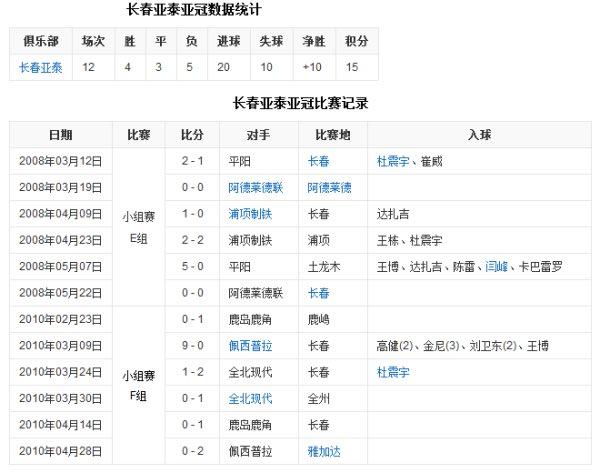600x473 pixels.
Task: Open 长春 venue link in 2008年03月12日 row
Action: [318, 161]
